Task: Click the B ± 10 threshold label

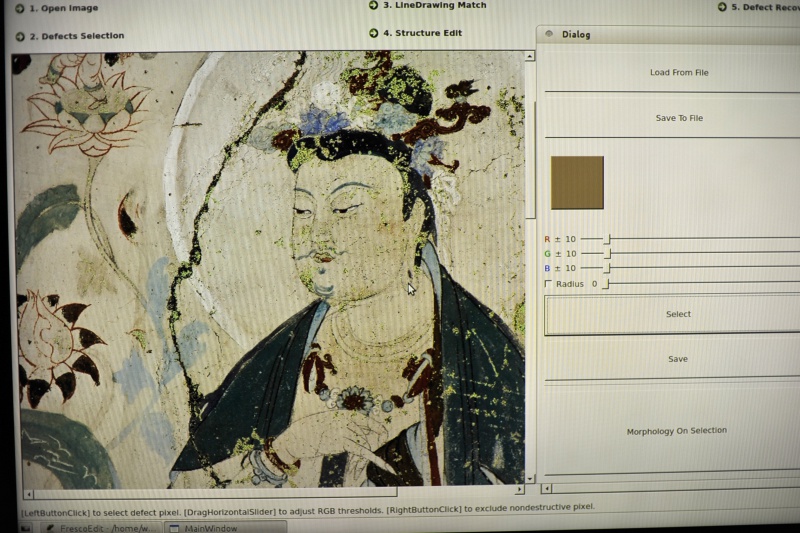Action: [x=560, y=268]
